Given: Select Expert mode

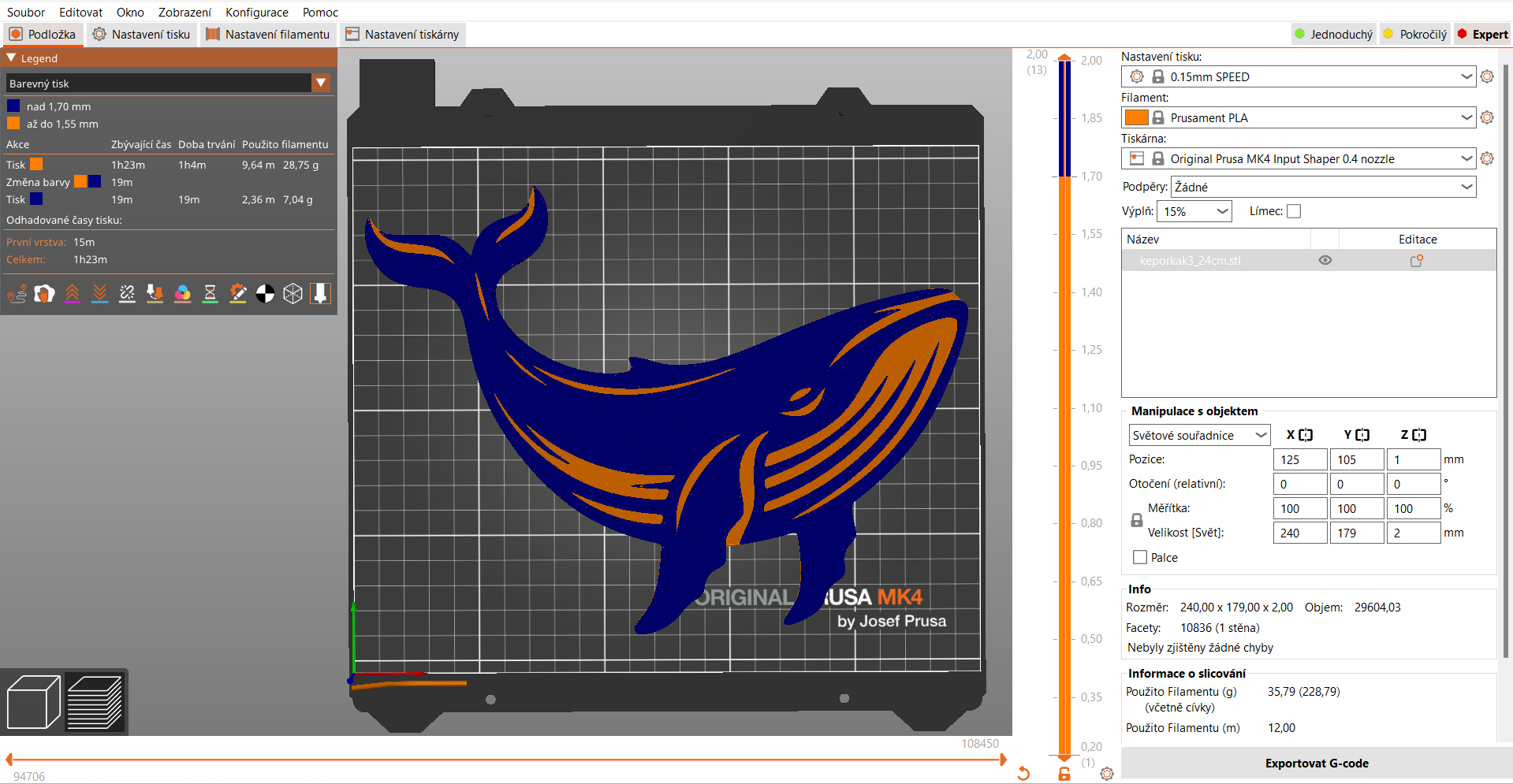Looking at the screenshot, I should (1482, 34).
